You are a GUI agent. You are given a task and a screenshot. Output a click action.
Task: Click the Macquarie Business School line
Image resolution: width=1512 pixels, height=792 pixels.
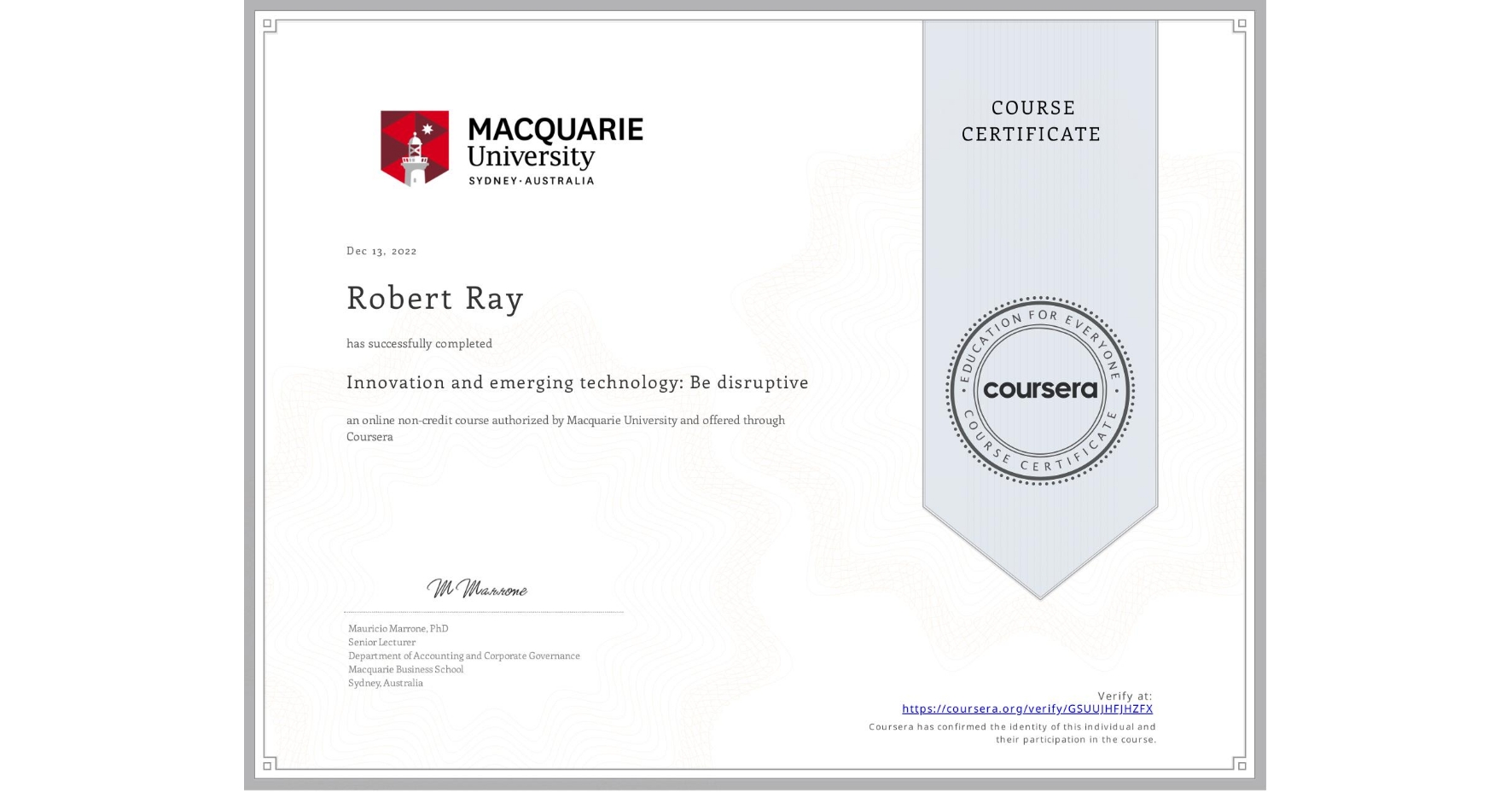click(406, 669)
